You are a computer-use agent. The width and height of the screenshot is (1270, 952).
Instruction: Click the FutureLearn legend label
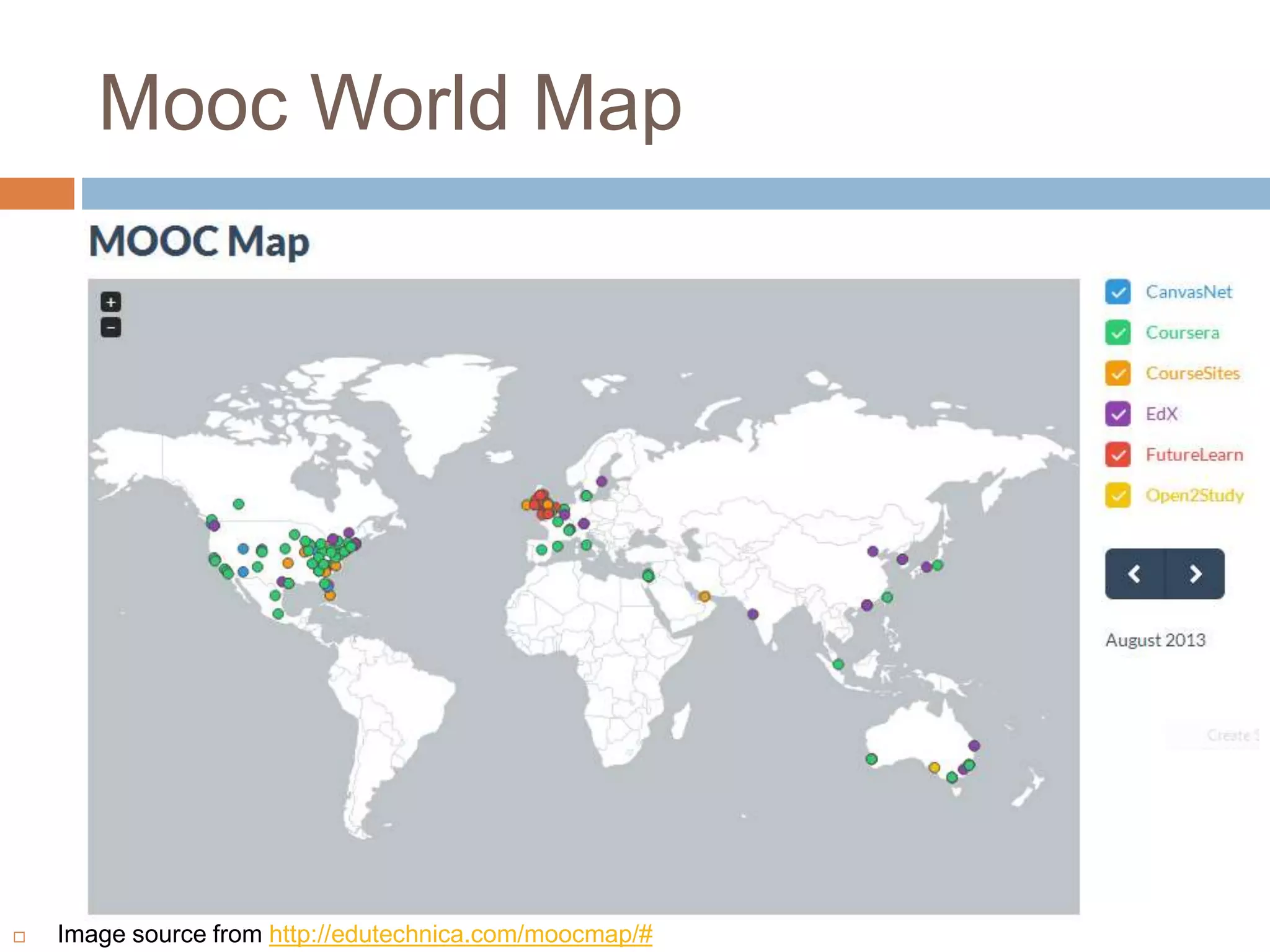coord(1194,455)
